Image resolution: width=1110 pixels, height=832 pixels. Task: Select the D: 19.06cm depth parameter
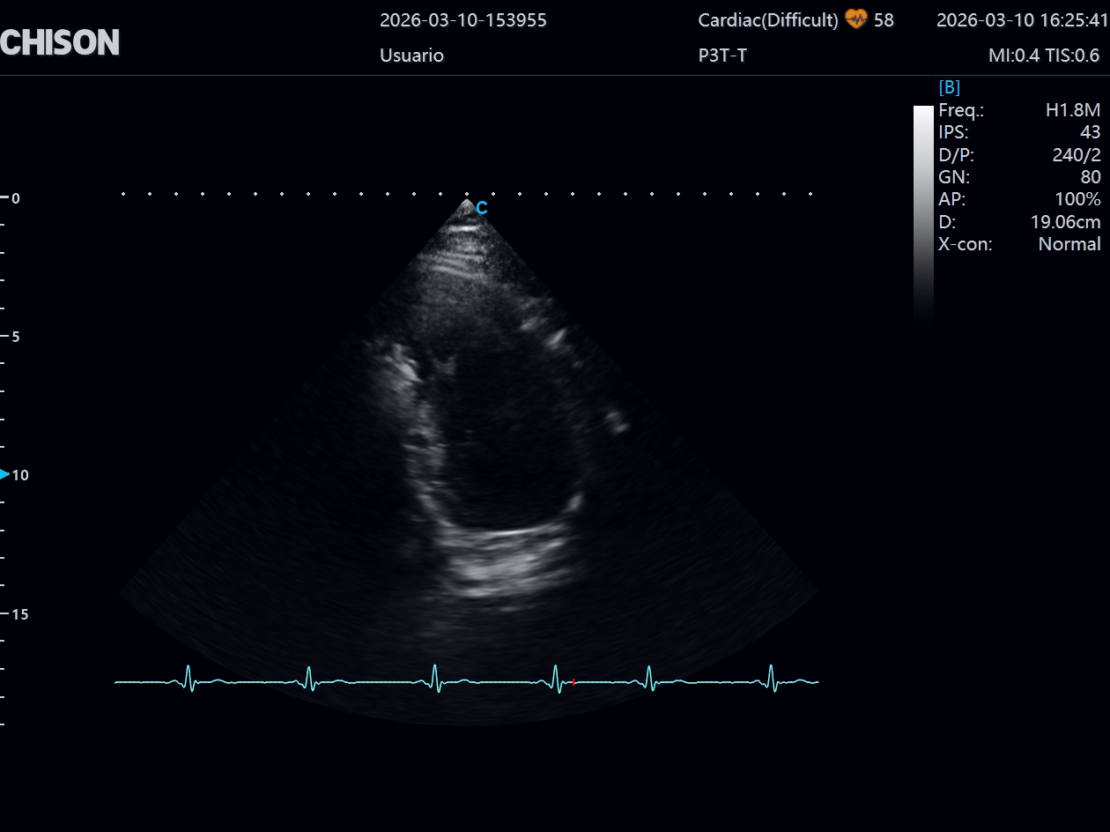pyautogui.click(x=1018, y=221)
